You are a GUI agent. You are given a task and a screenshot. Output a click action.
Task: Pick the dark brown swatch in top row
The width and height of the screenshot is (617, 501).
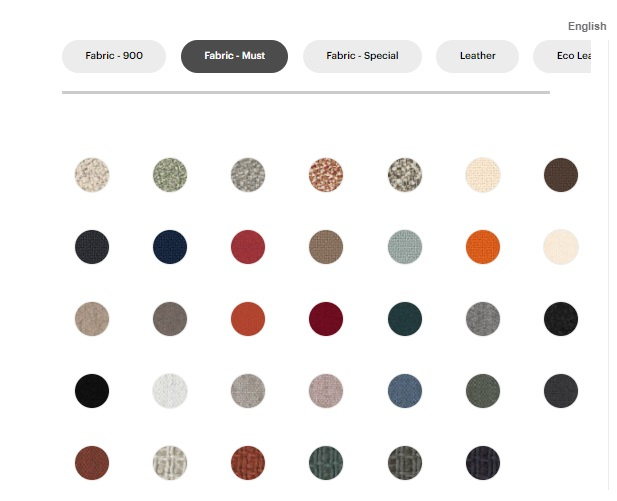click(x=561, y=175)
